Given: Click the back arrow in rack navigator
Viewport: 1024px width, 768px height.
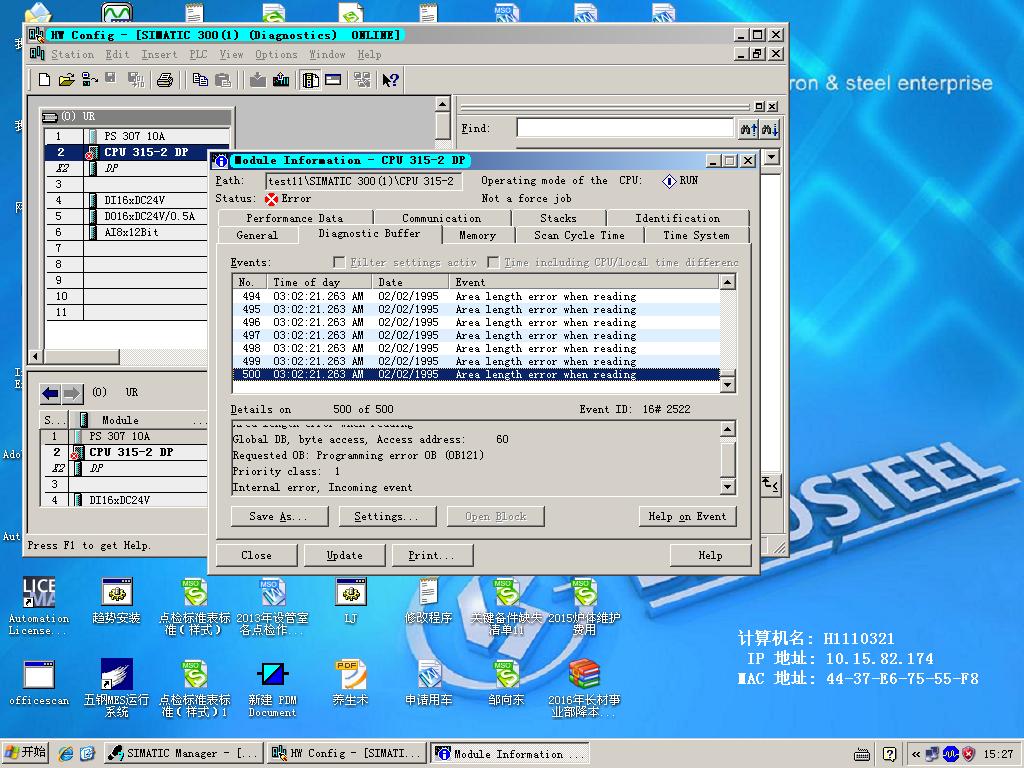Looking at the screenshot, I should pos(50,393).
